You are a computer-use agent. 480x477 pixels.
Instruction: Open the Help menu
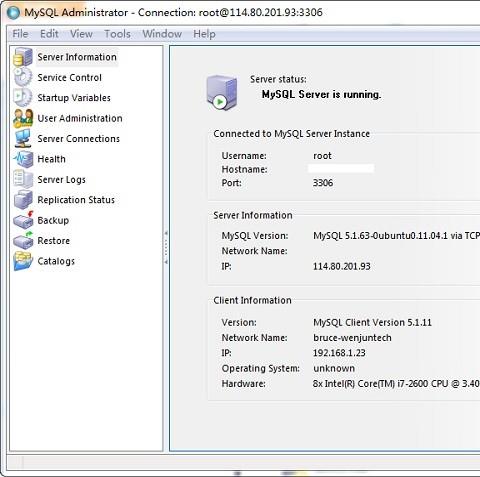[x=204, y=34]
